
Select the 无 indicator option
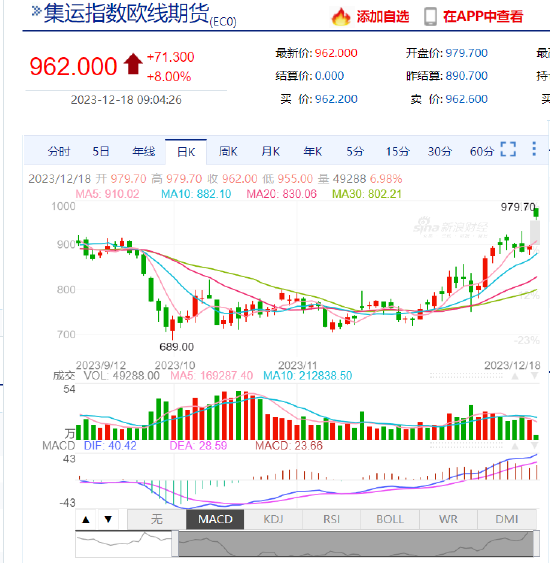[x=157, y=519]
